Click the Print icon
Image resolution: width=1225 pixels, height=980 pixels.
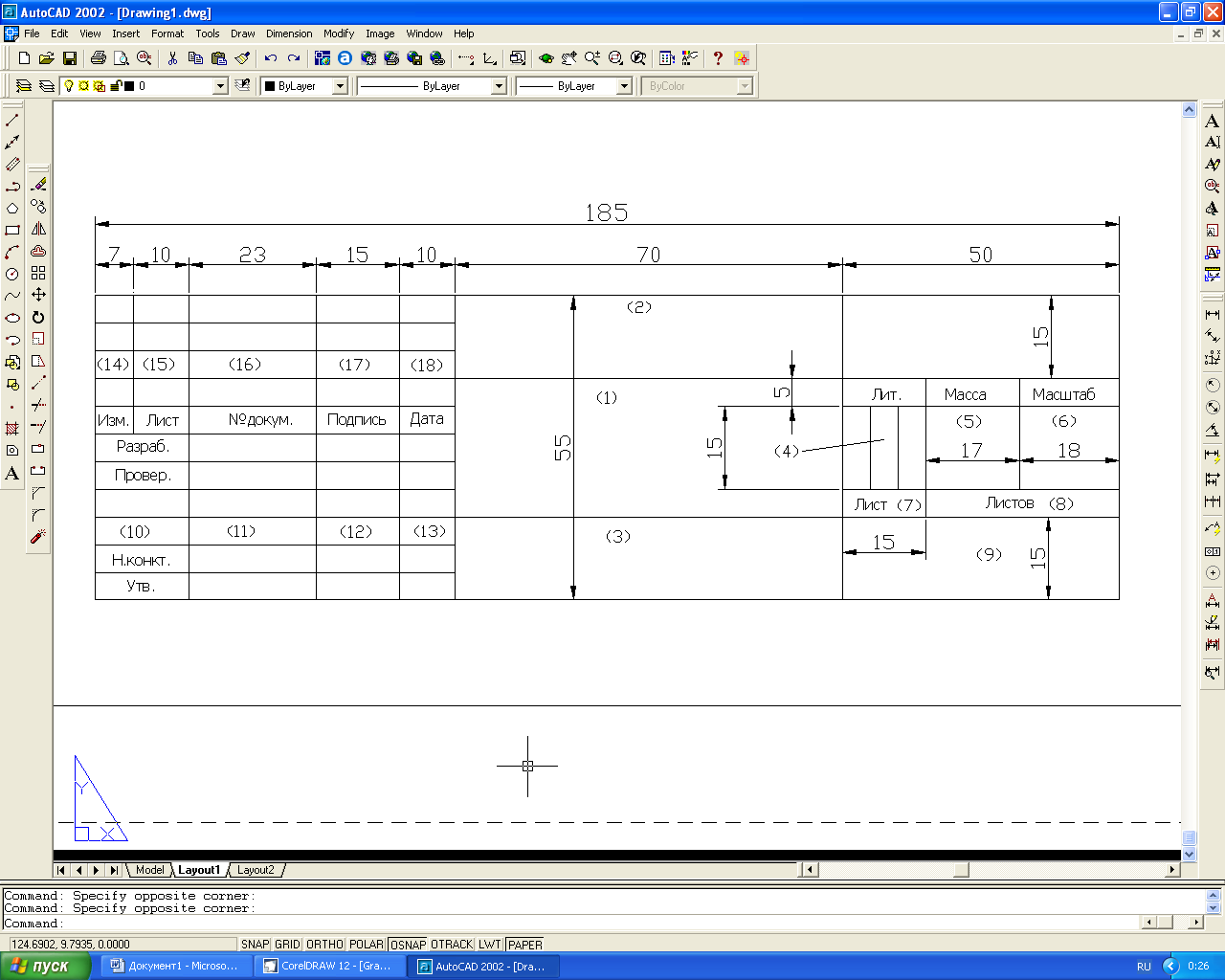tap(98, 58)
